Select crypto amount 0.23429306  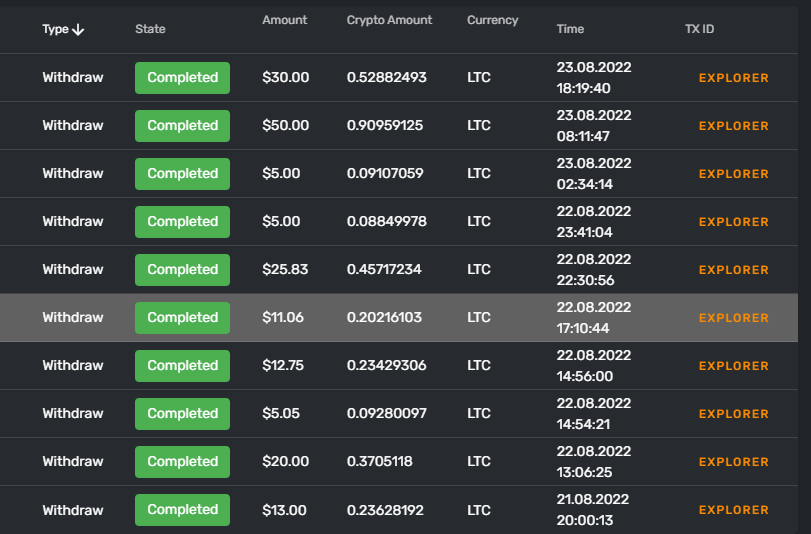click(x=387, y=366)
